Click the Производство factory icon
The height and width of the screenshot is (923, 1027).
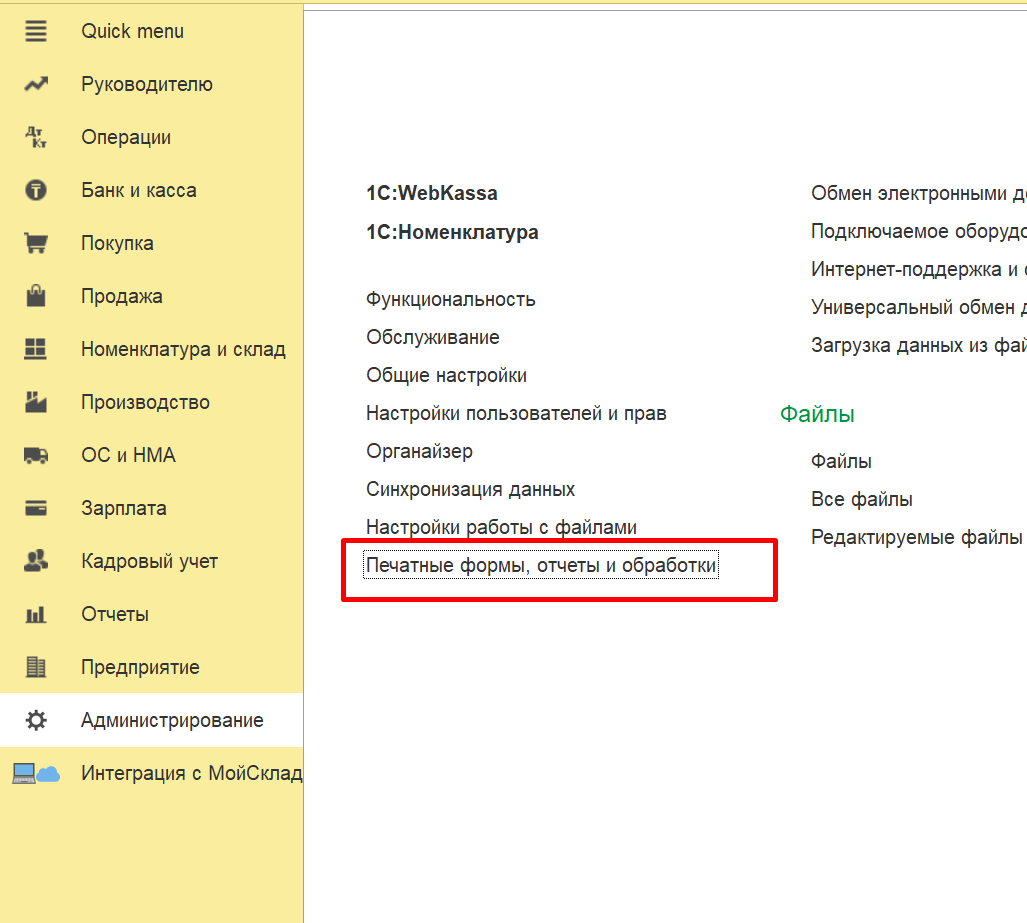[36, 402]
